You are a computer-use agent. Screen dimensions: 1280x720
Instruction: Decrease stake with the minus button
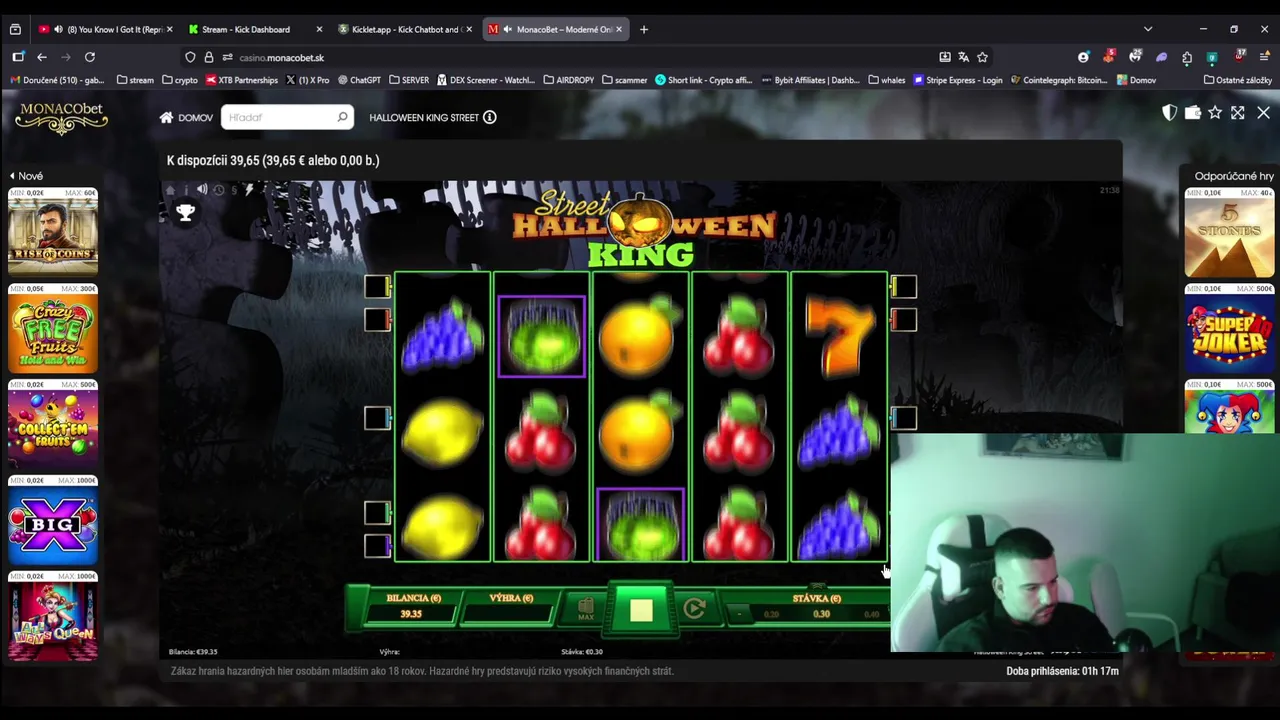point(739,614)
